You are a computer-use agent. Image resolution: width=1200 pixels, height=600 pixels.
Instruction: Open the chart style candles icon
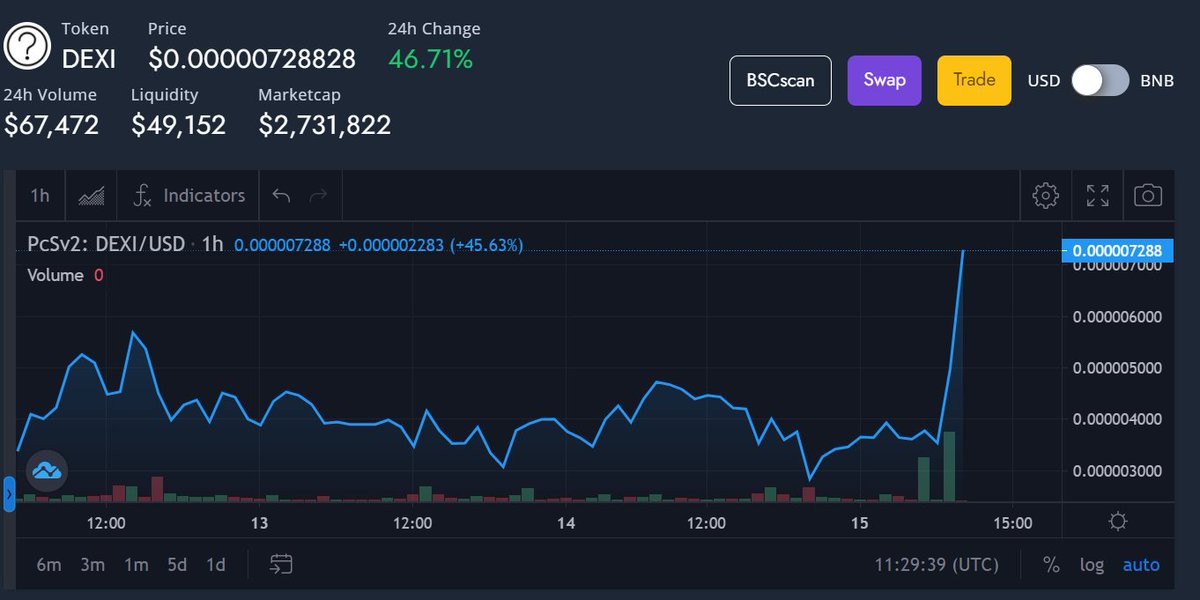pos(91,195)
